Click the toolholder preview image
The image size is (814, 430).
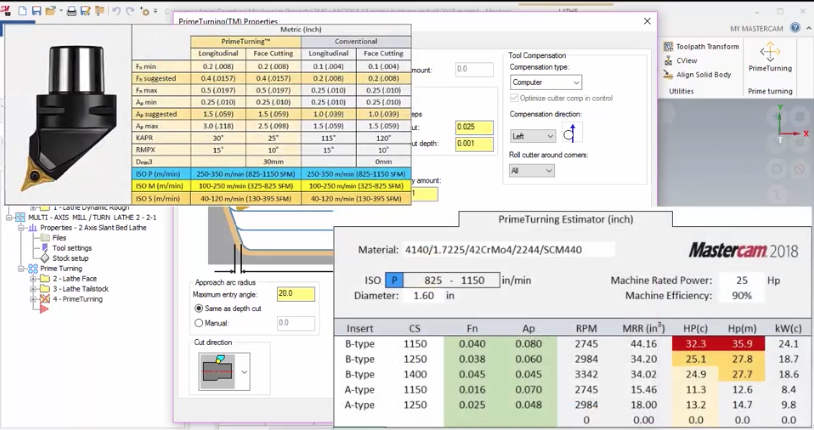click(68, 114)
